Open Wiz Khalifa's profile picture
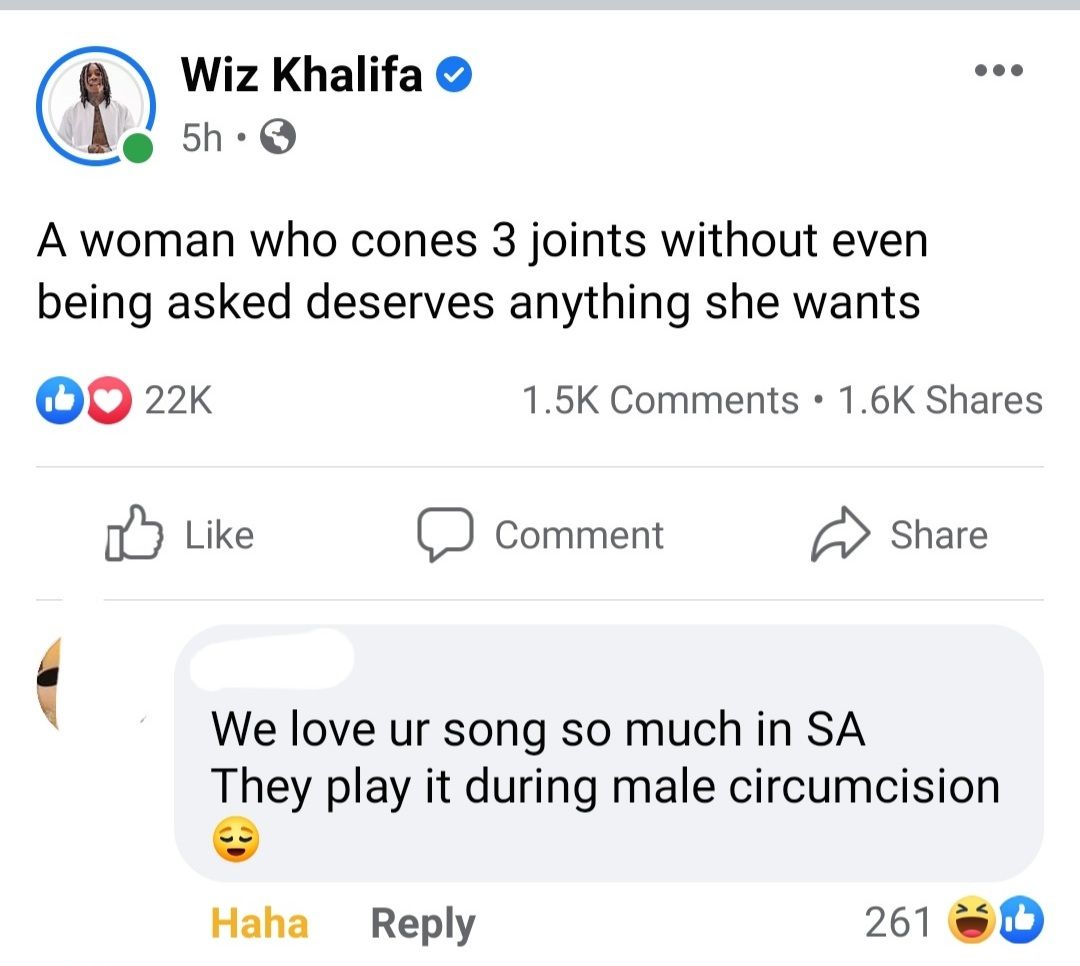Viewport: 1080px width, 966px height. [x=95, y=105]
